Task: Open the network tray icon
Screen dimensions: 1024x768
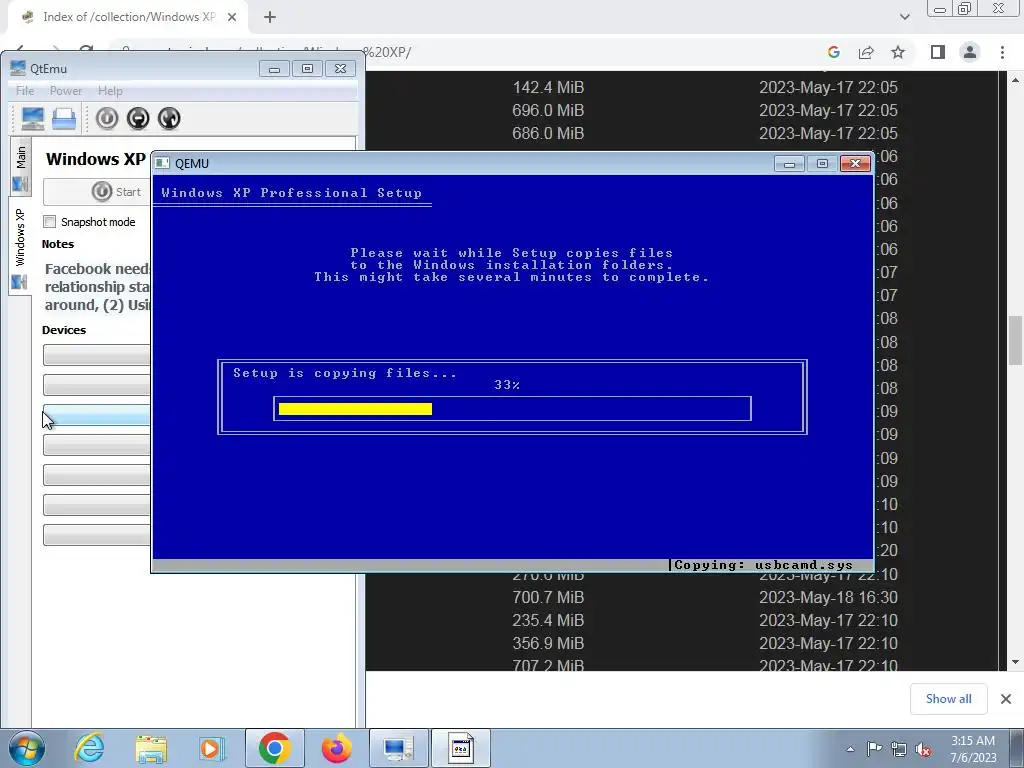Action: point(899,749)
